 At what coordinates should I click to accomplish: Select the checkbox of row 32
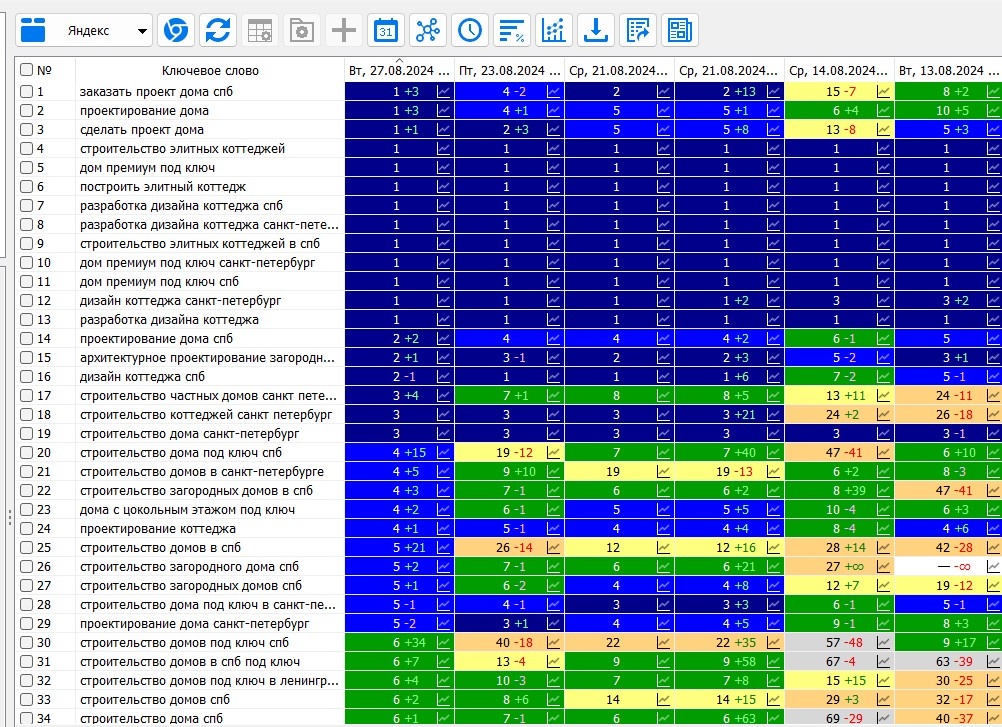coord(26,680)
